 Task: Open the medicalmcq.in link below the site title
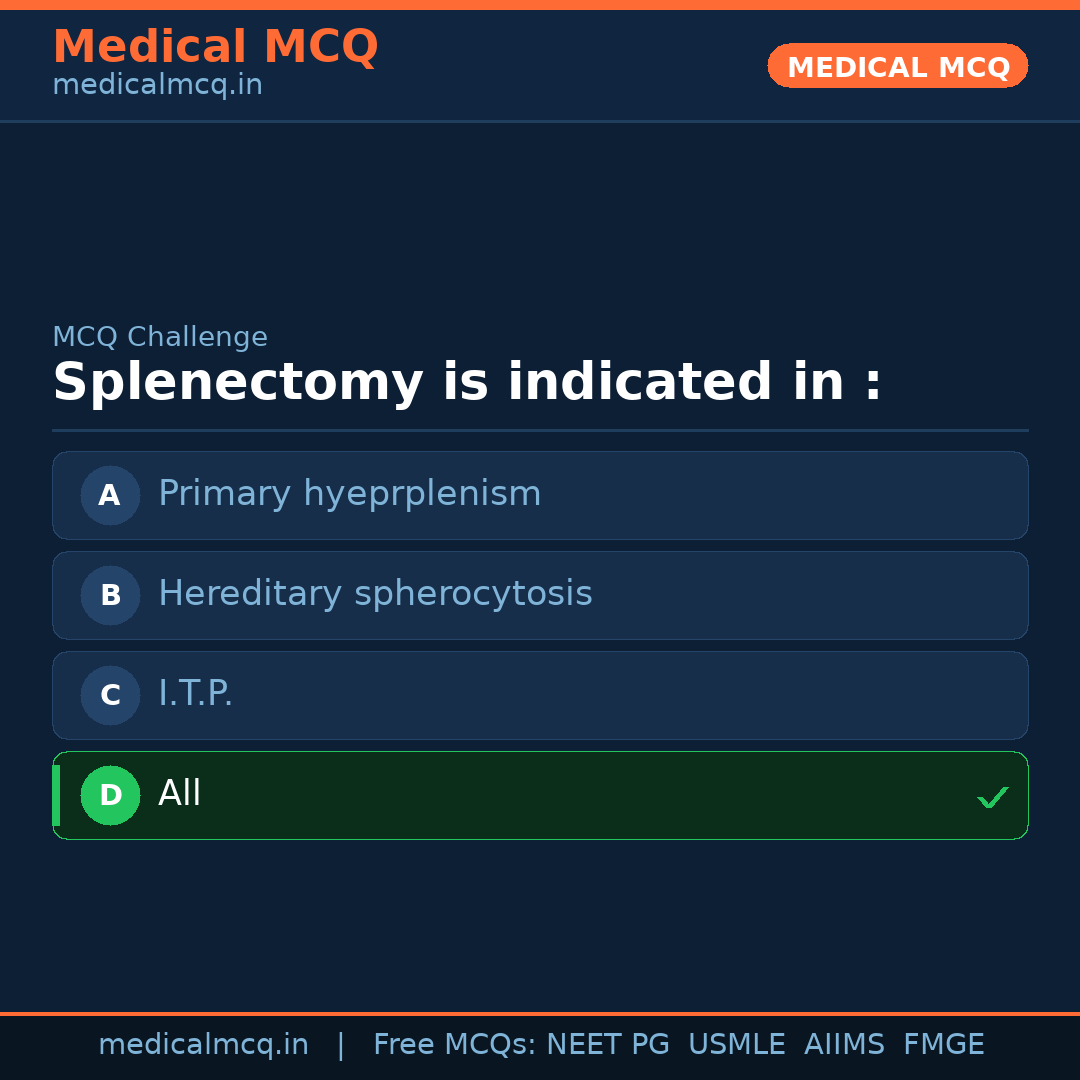157,85
